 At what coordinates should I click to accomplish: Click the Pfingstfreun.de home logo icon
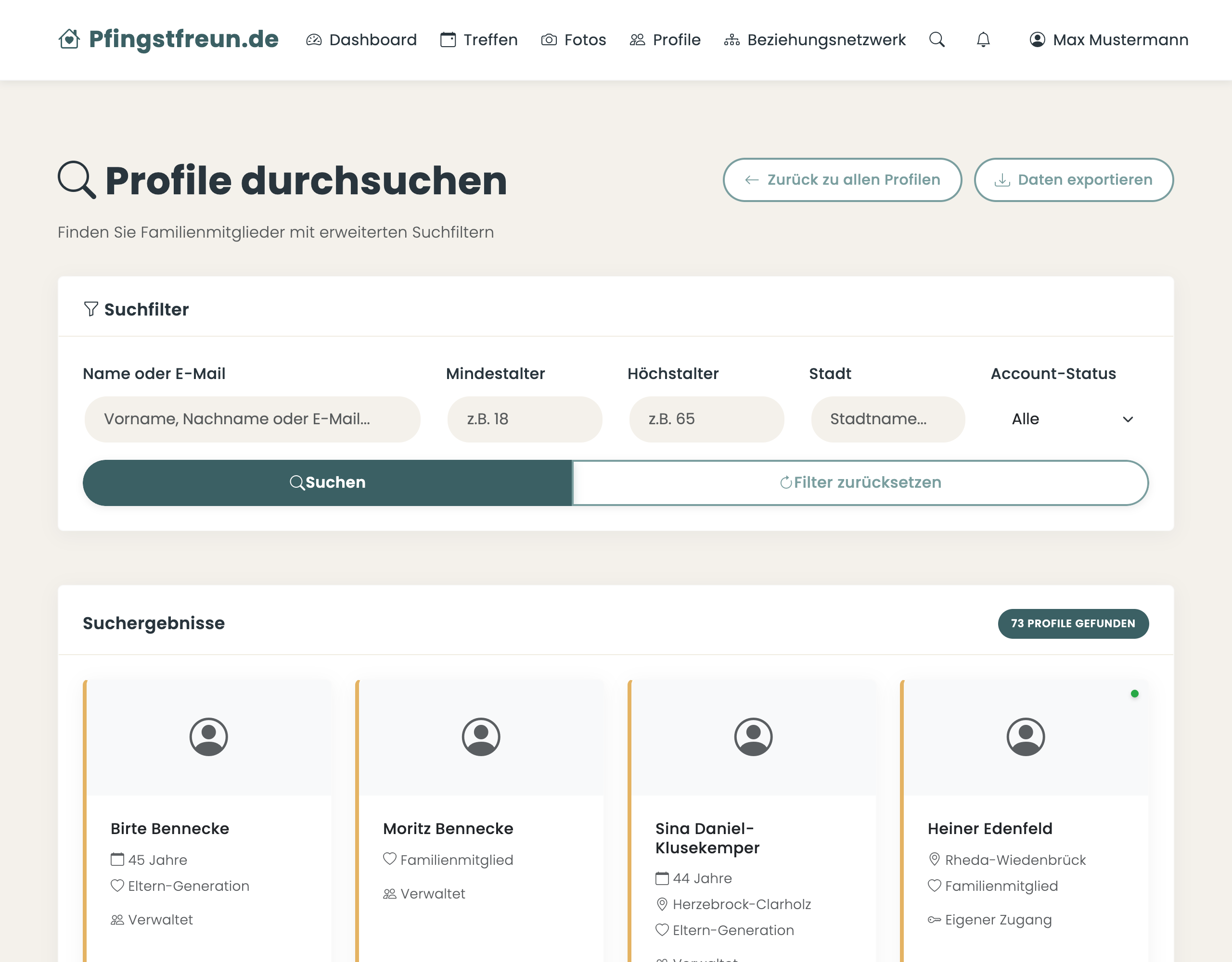69,39
